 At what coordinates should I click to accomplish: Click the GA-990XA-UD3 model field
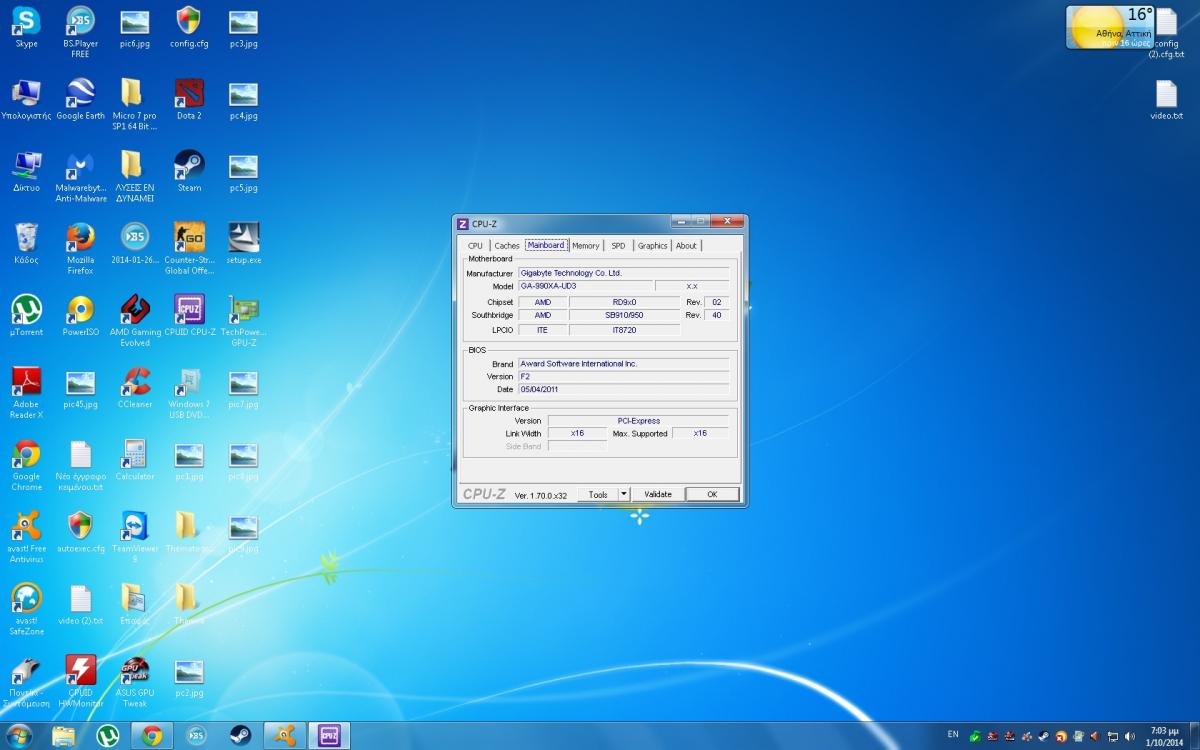click(x=585, y=286)
